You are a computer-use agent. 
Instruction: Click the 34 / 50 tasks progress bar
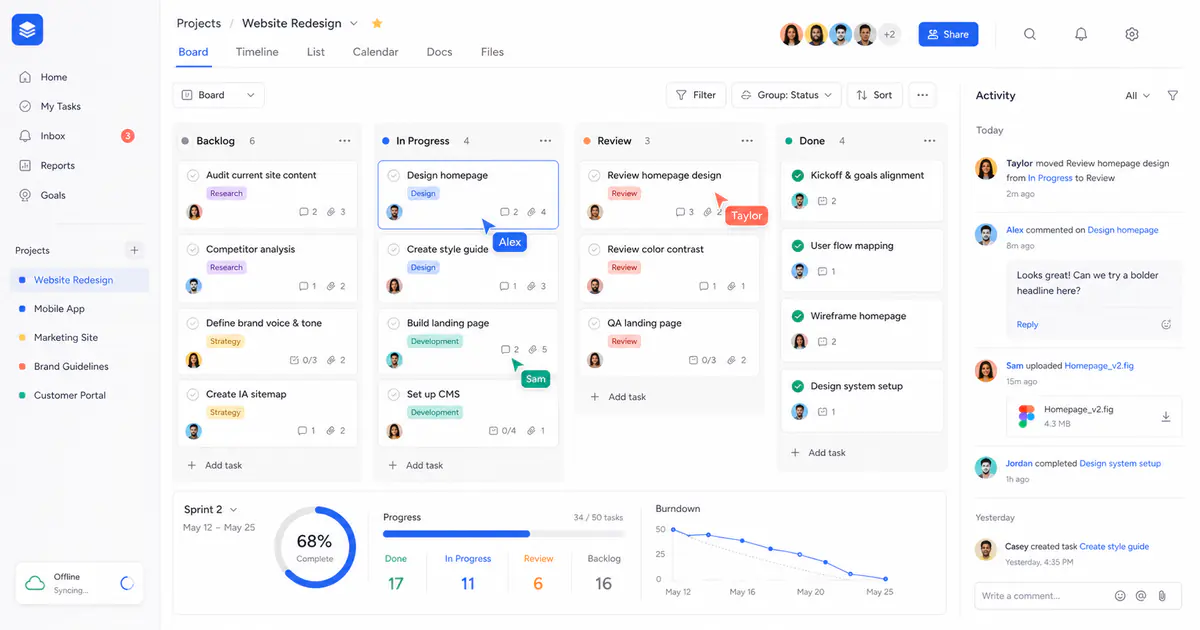503,534
